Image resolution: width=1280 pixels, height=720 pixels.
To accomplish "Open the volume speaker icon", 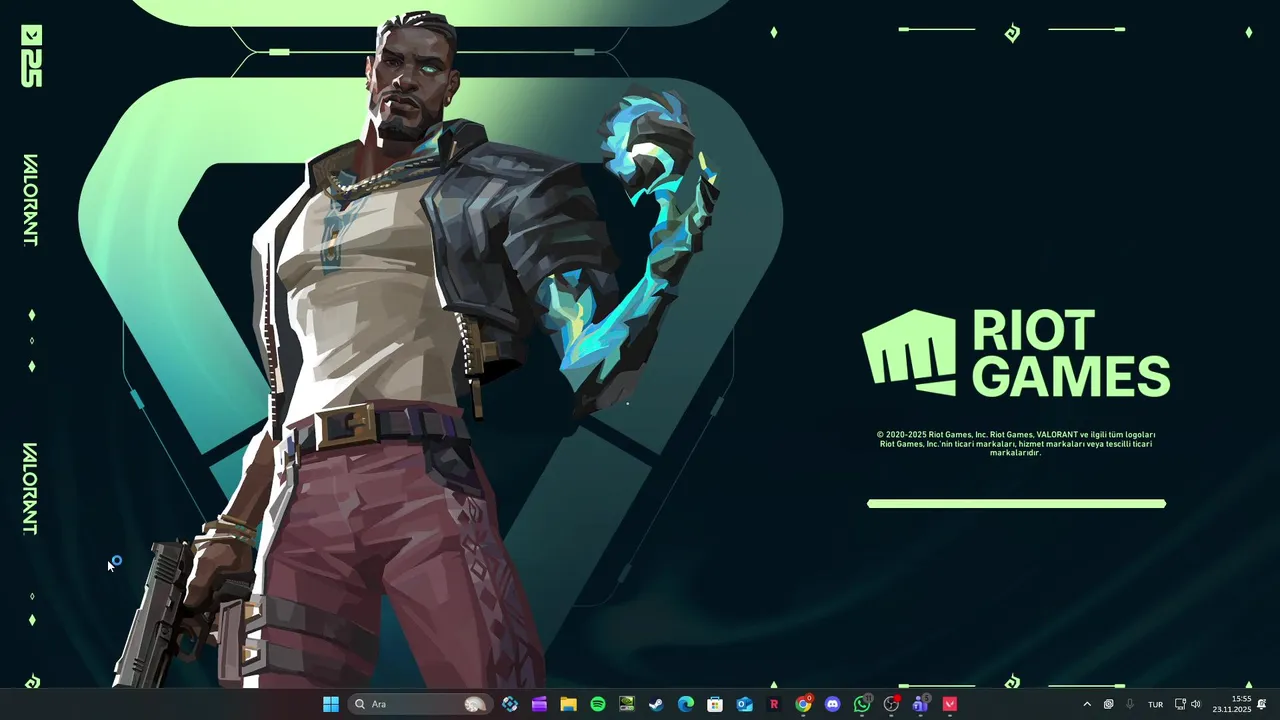I will point(1196,704).
